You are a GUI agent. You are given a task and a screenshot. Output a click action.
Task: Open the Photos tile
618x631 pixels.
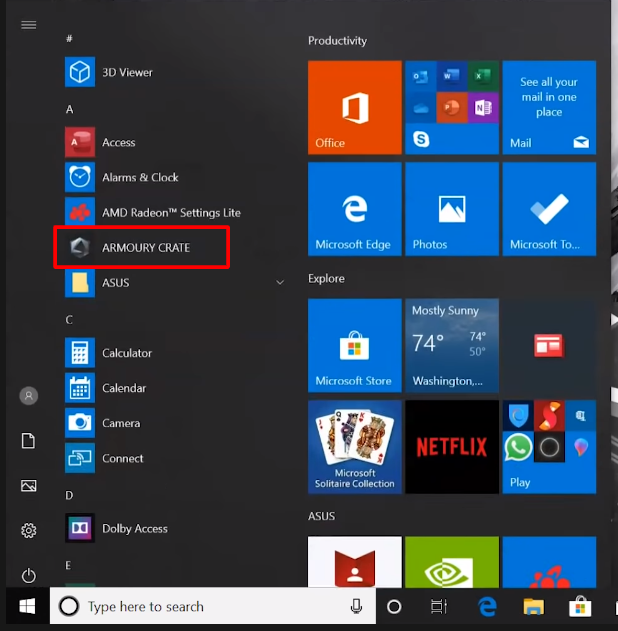(452, 209)
